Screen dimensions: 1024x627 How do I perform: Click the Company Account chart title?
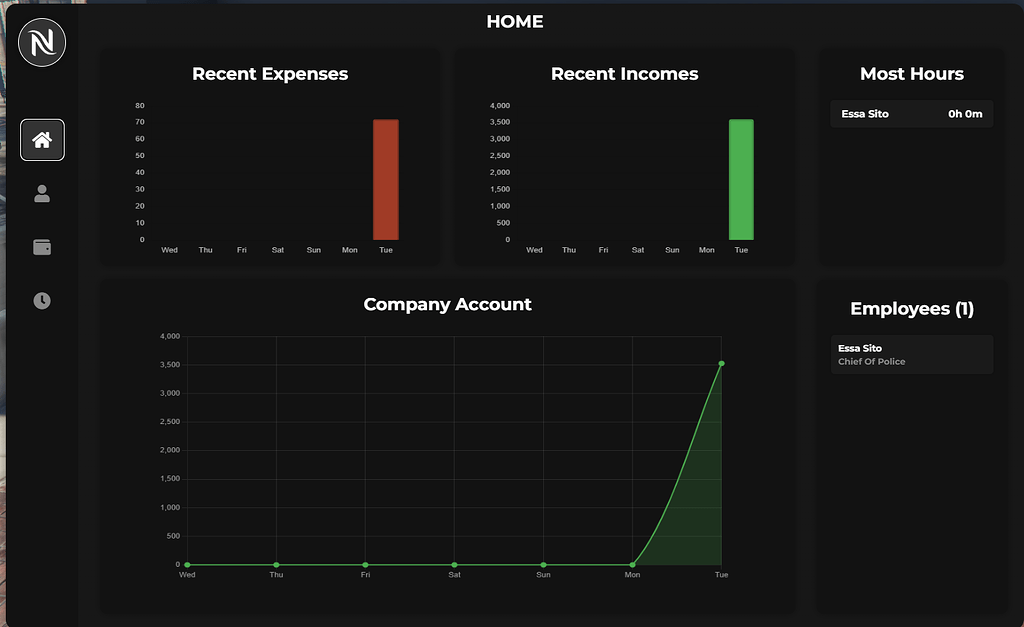(447, 304)
